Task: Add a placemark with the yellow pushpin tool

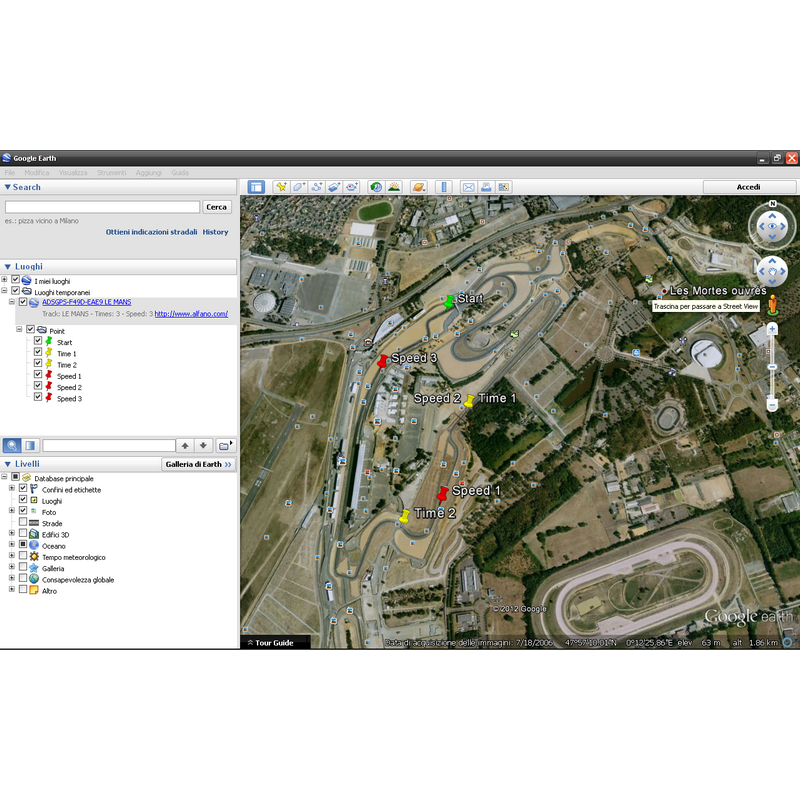Action: pos(281,187)
